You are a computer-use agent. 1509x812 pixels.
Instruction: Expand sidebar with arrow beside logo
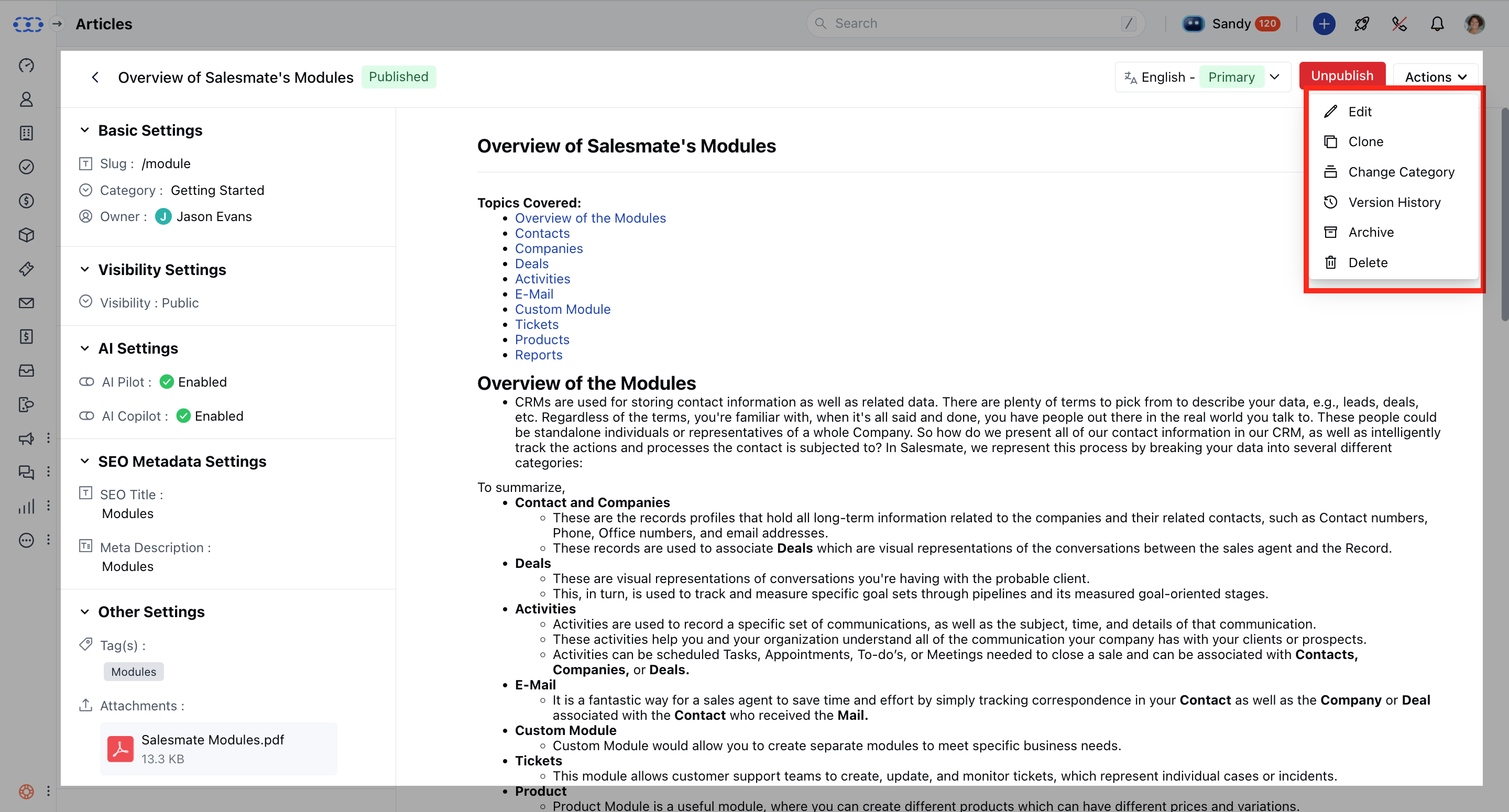[x=57, y=24]
